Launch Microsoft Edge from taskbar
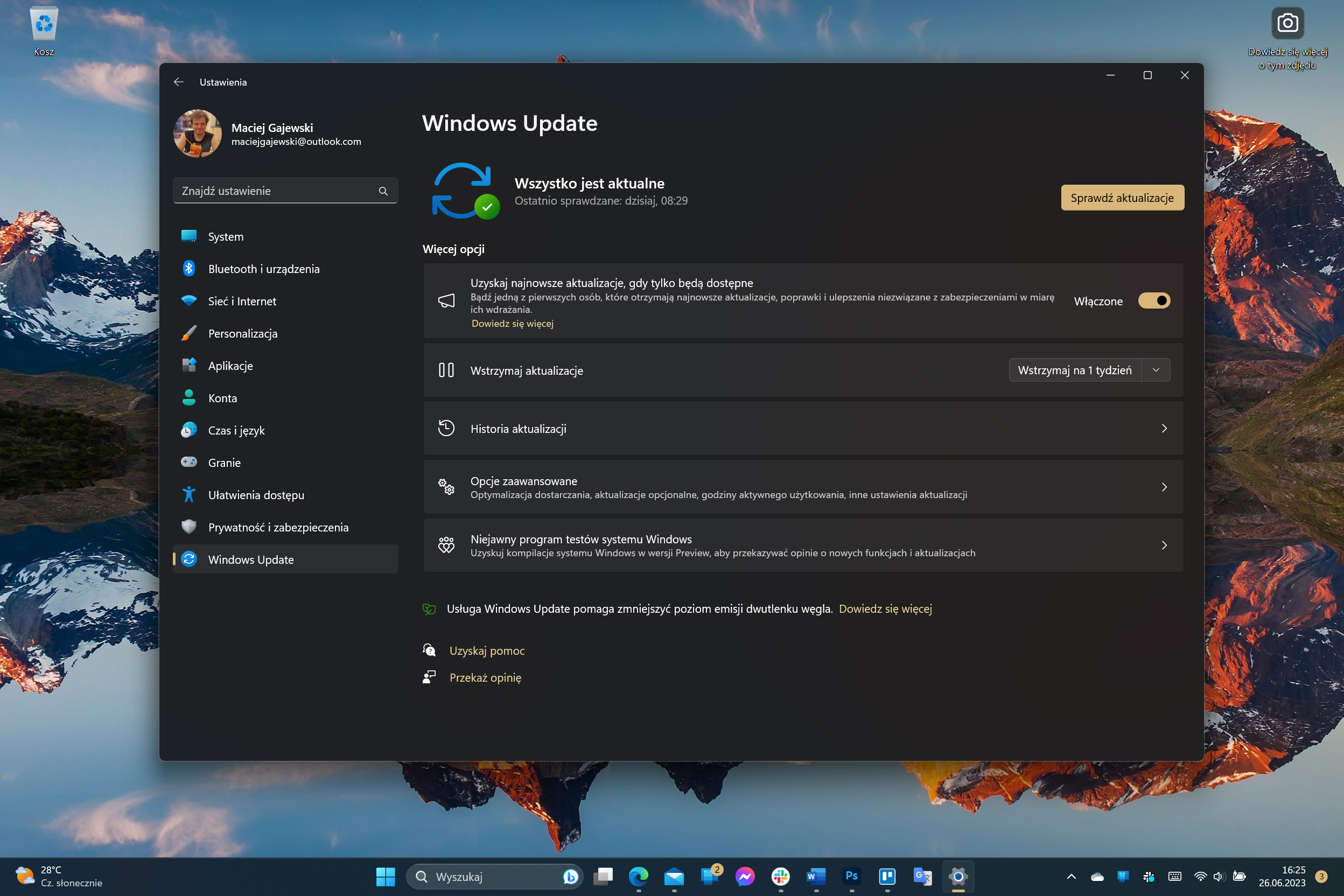Image resolution: width=1344 pixels, height=896 pixels. (x=638, y=876)
